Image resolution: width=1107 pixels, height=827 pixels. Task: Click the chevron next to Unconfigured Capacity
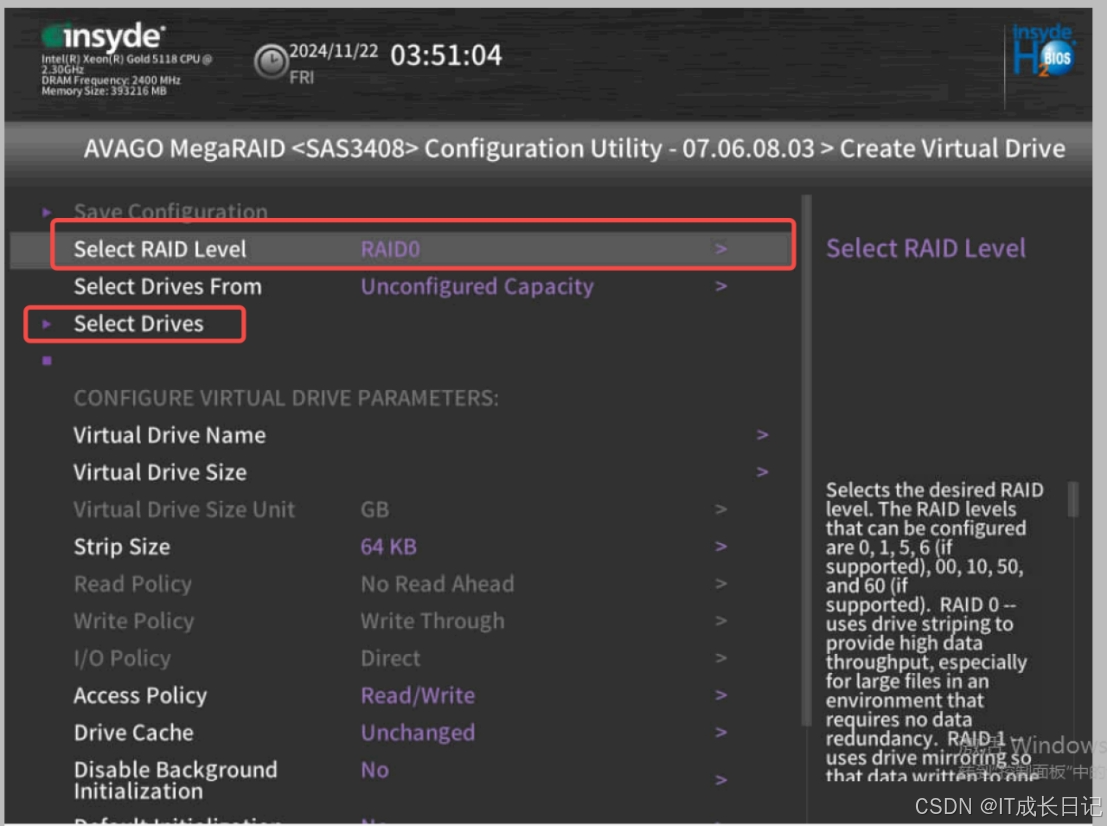[x=721, y=286]
